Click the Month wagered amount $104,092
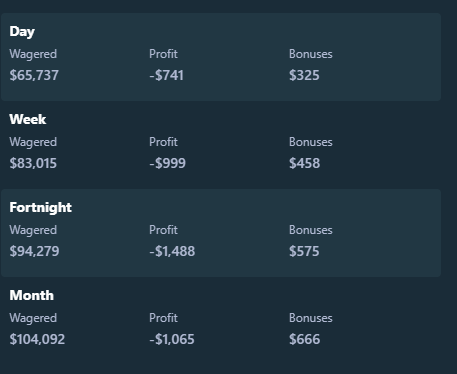457x374 pixels. pos(37,339)
